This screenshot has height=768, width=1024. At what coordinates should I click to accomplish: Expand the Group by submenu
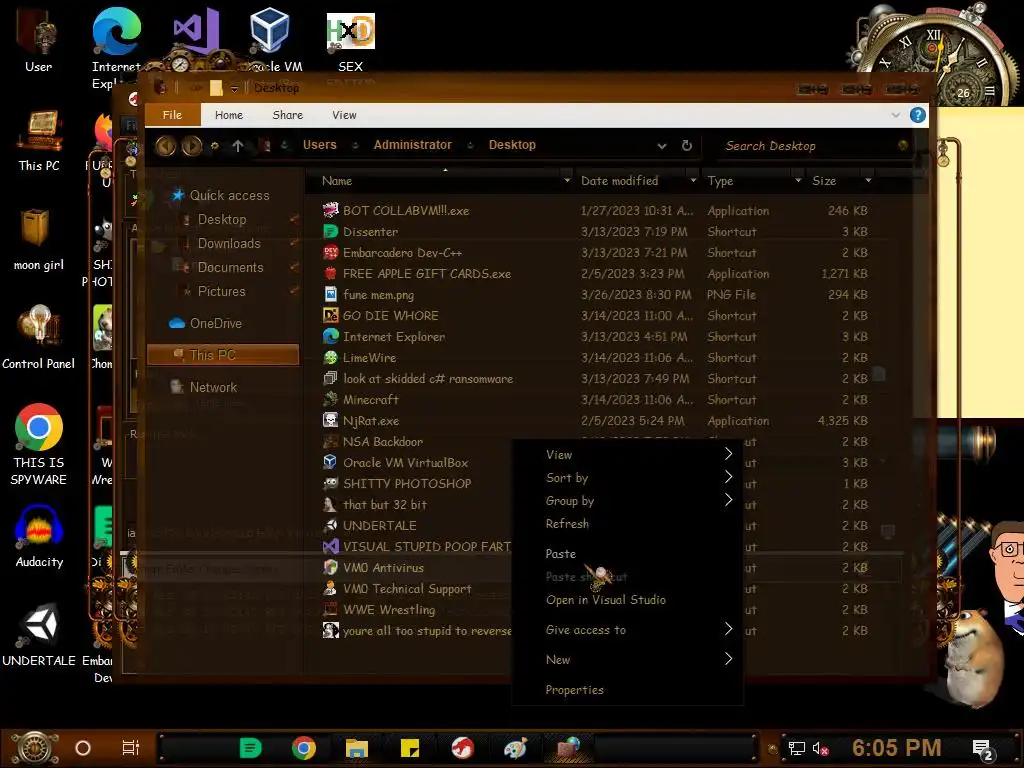click(628, 501)
